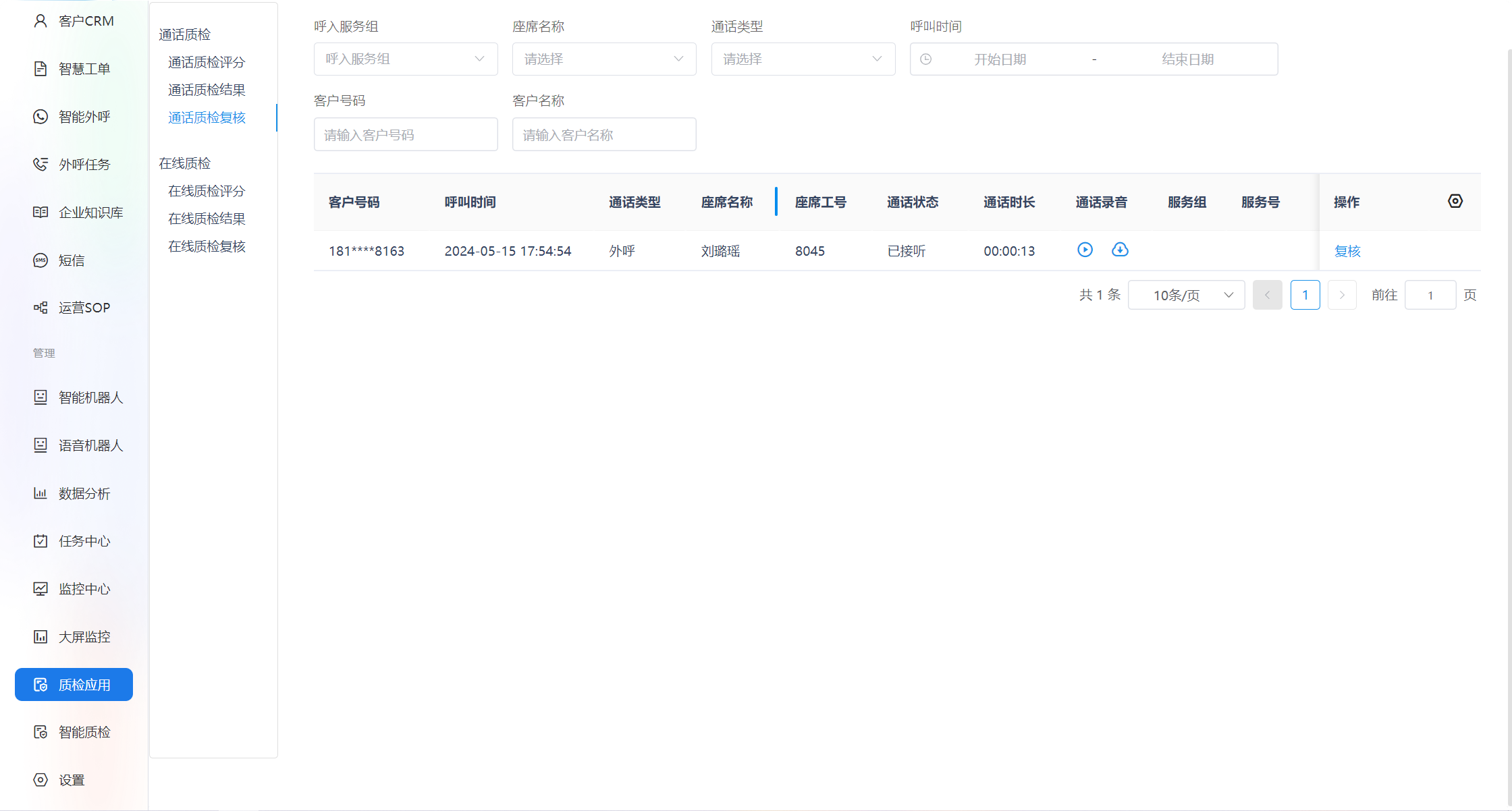Click the 质检应用 shield icon
Viewport: 1512px width, 811px height.
point(40,685)
